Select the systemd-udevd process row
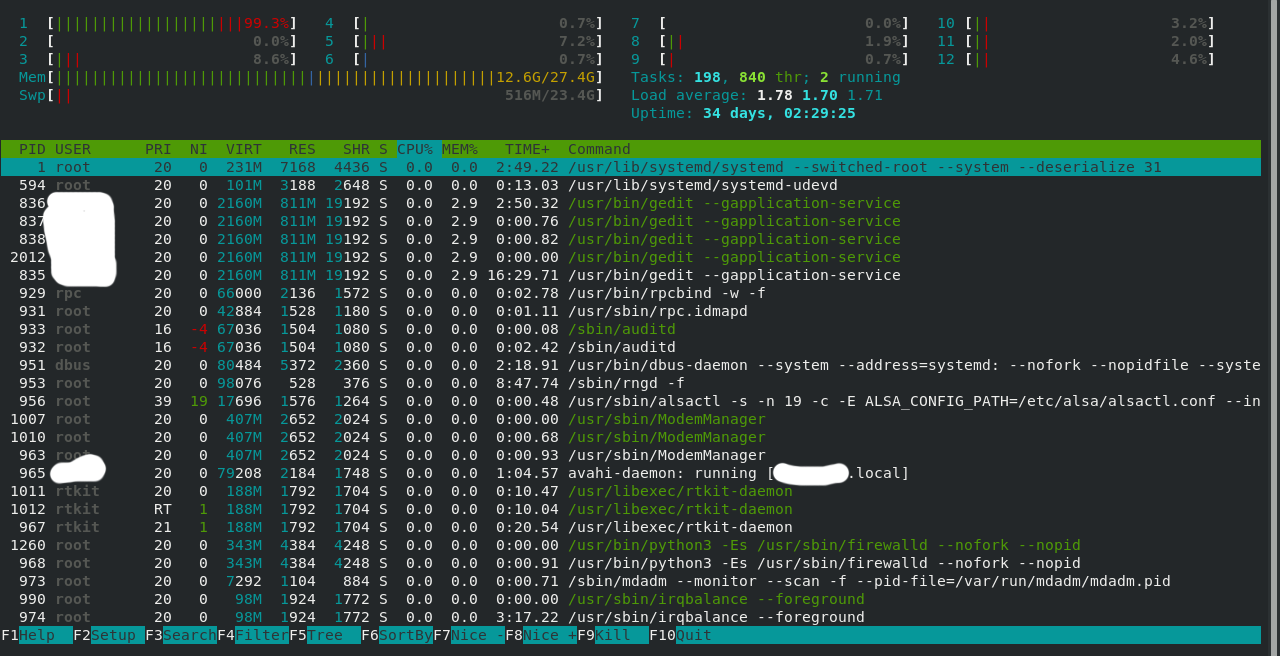This screenshot has width=1280, height=656. click(631, 185)
